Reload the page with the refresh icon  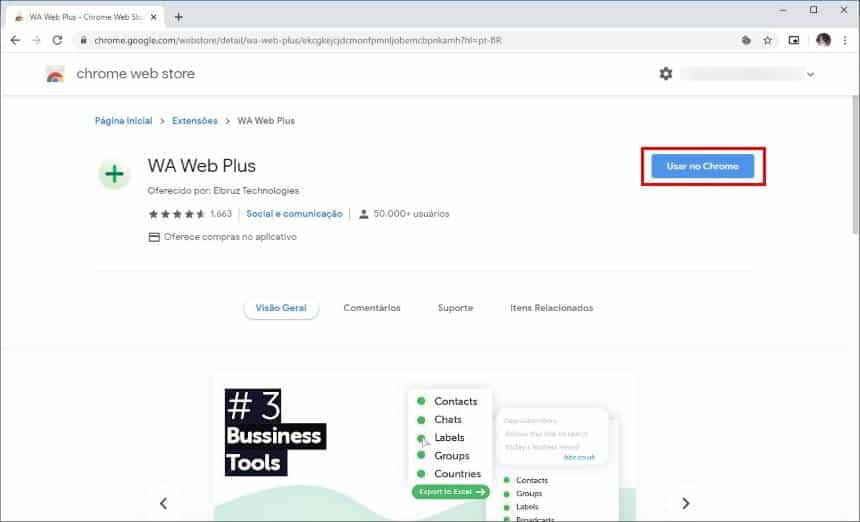[x=57, y=40]
